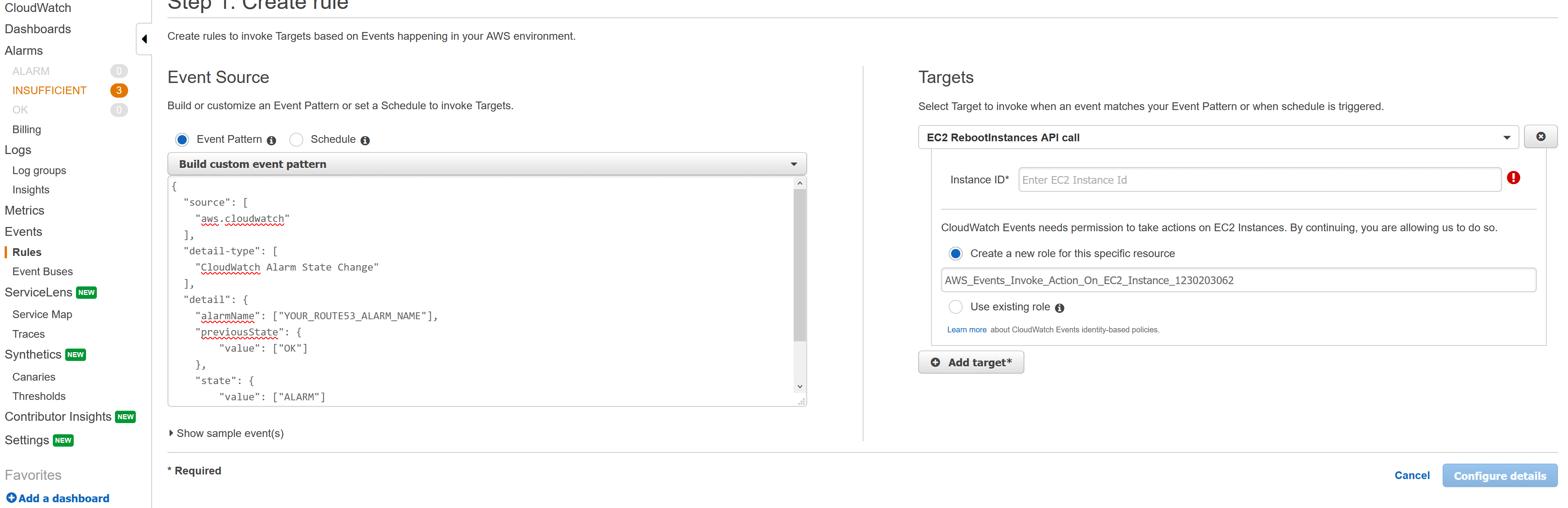Click the plus icon next to Add a dashboard
Screen dimensions: 1568x508
(x=10, y=498)
